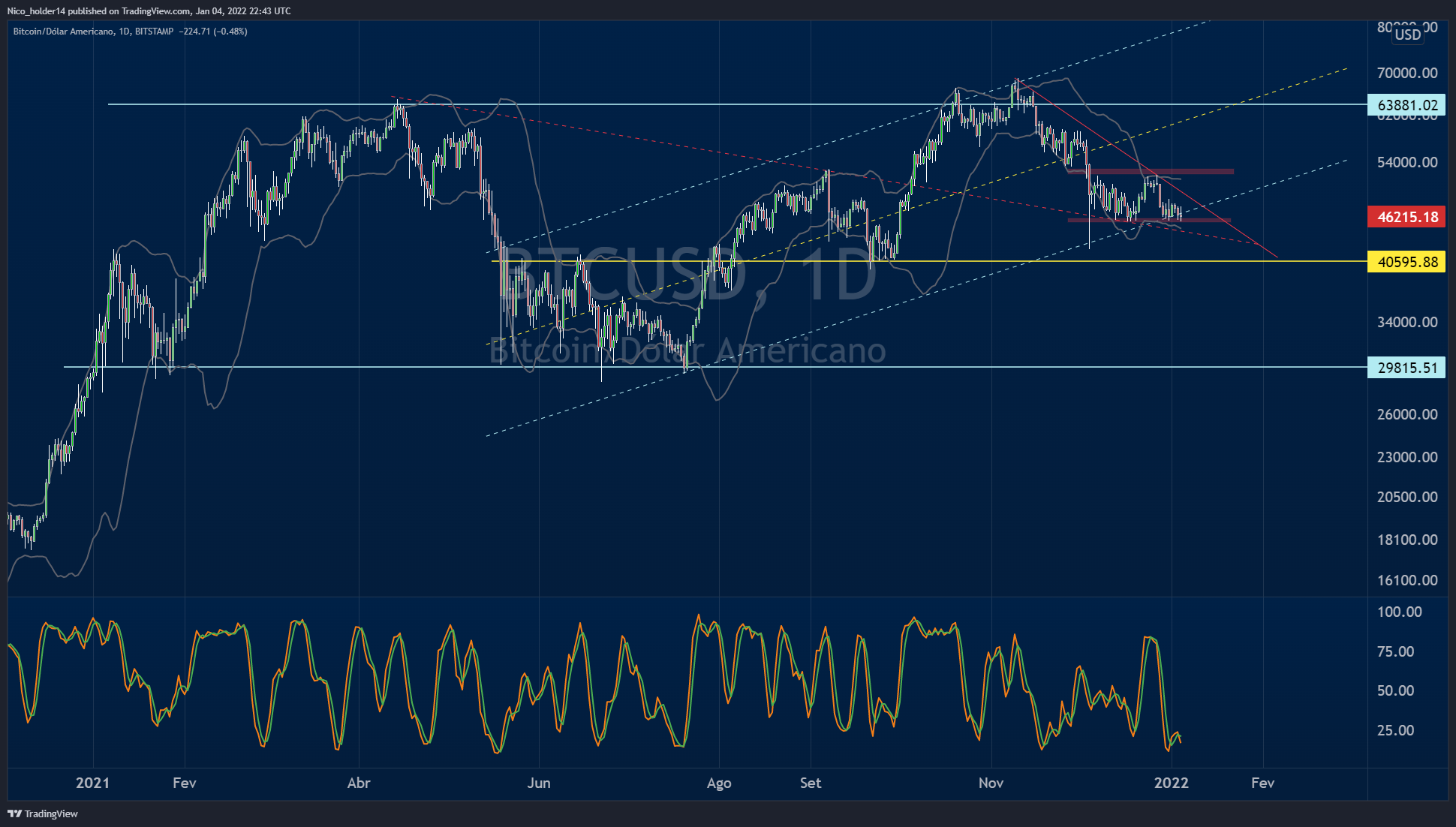The height and width of the screenshot is (827, 1456).
Task: Click the Abr month label
Action: point(359,783)
